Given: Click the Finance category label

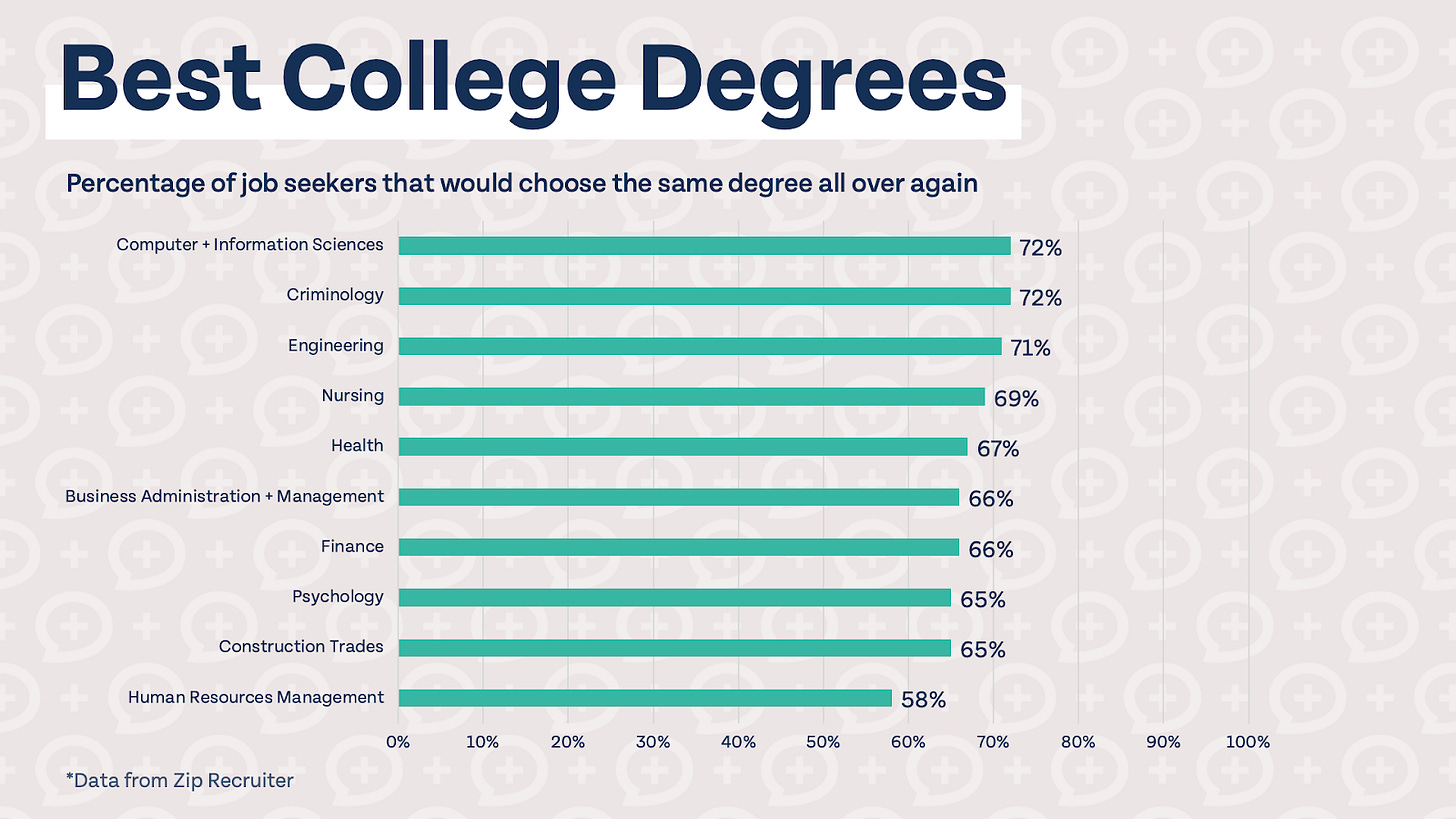Looking at the screenshot, I should click(352, 546).
